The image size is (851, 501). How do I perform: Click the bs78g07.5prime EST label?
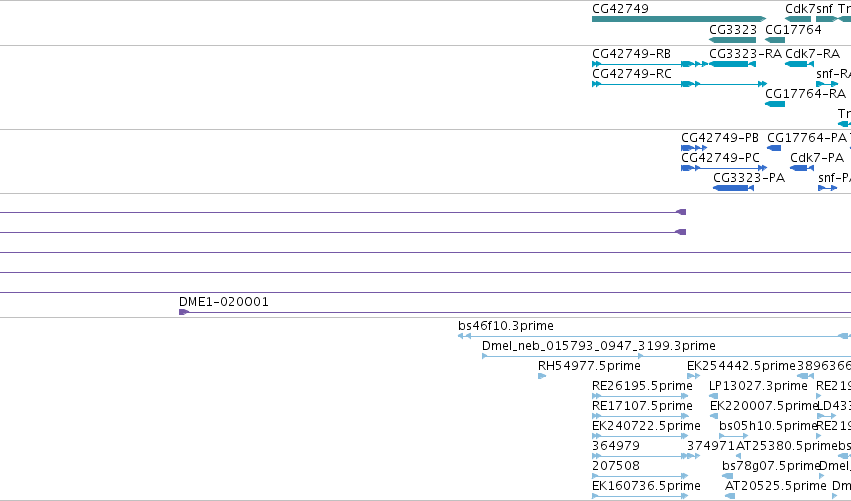(x=770, y=466)
